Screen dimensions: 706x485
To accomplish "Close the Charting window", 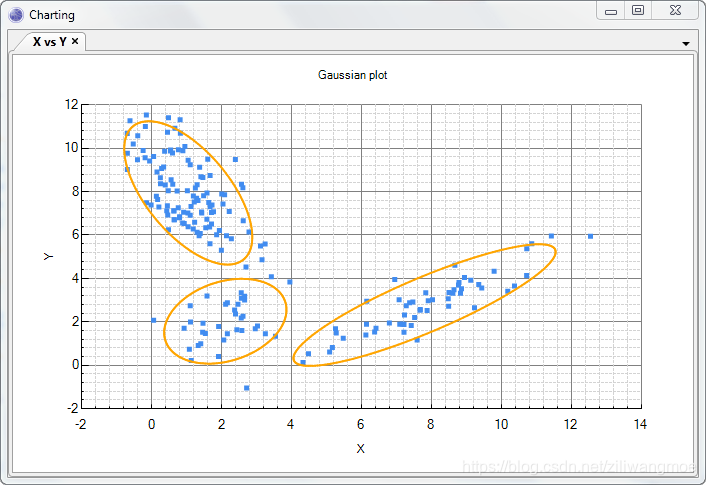I will (675, 10).
